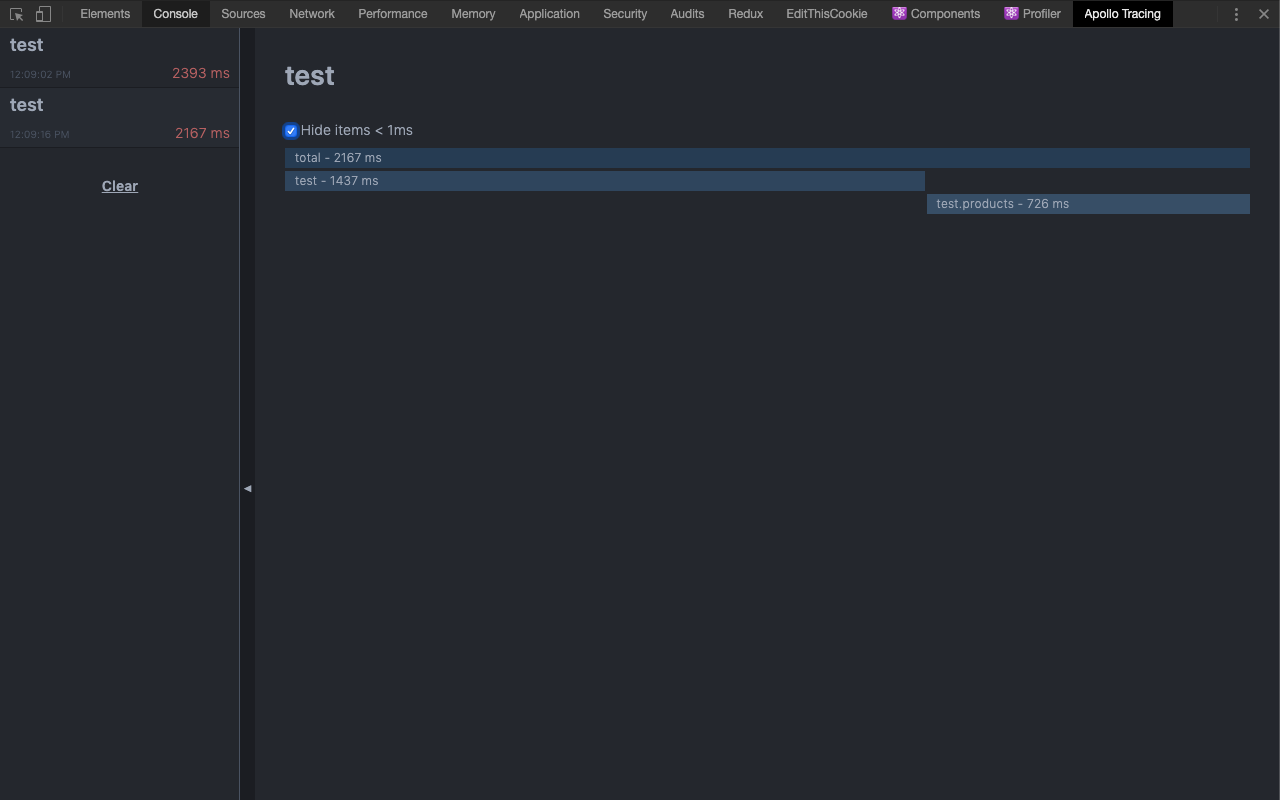1280x800 pixels.
Task: Select the Apollo Tracing tab
Action: [x=1122, y=14]
